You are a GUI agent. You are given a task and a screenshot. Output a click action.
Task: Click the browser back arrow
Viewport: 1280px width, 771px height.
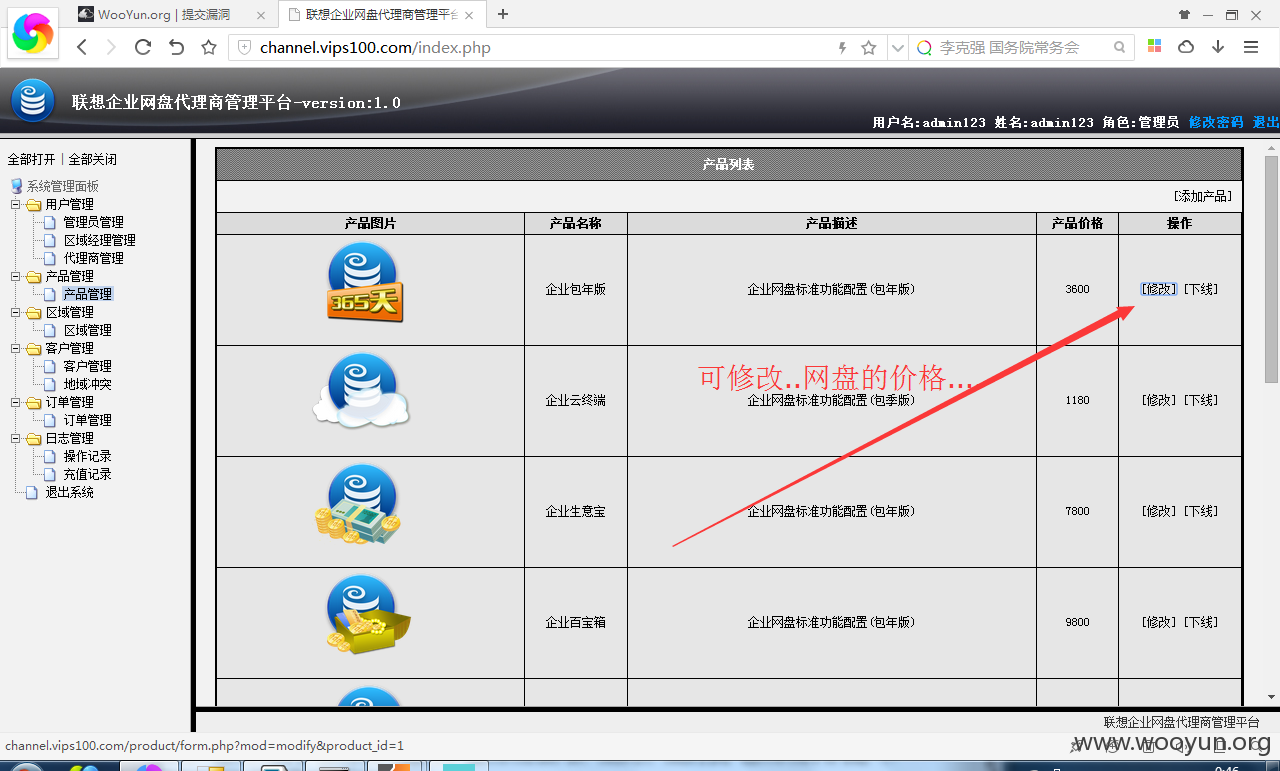tap(83, 47)
